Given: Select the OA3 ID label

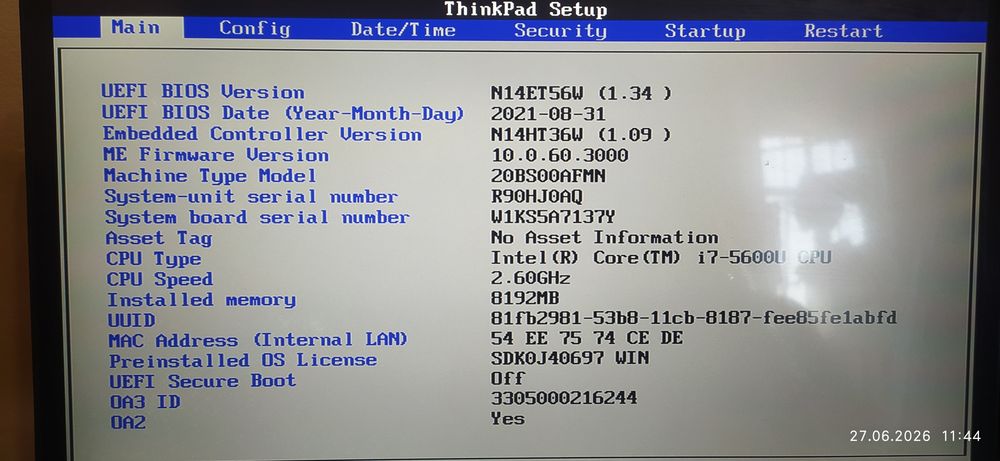Looking at the screenshot, I should 145,402.
